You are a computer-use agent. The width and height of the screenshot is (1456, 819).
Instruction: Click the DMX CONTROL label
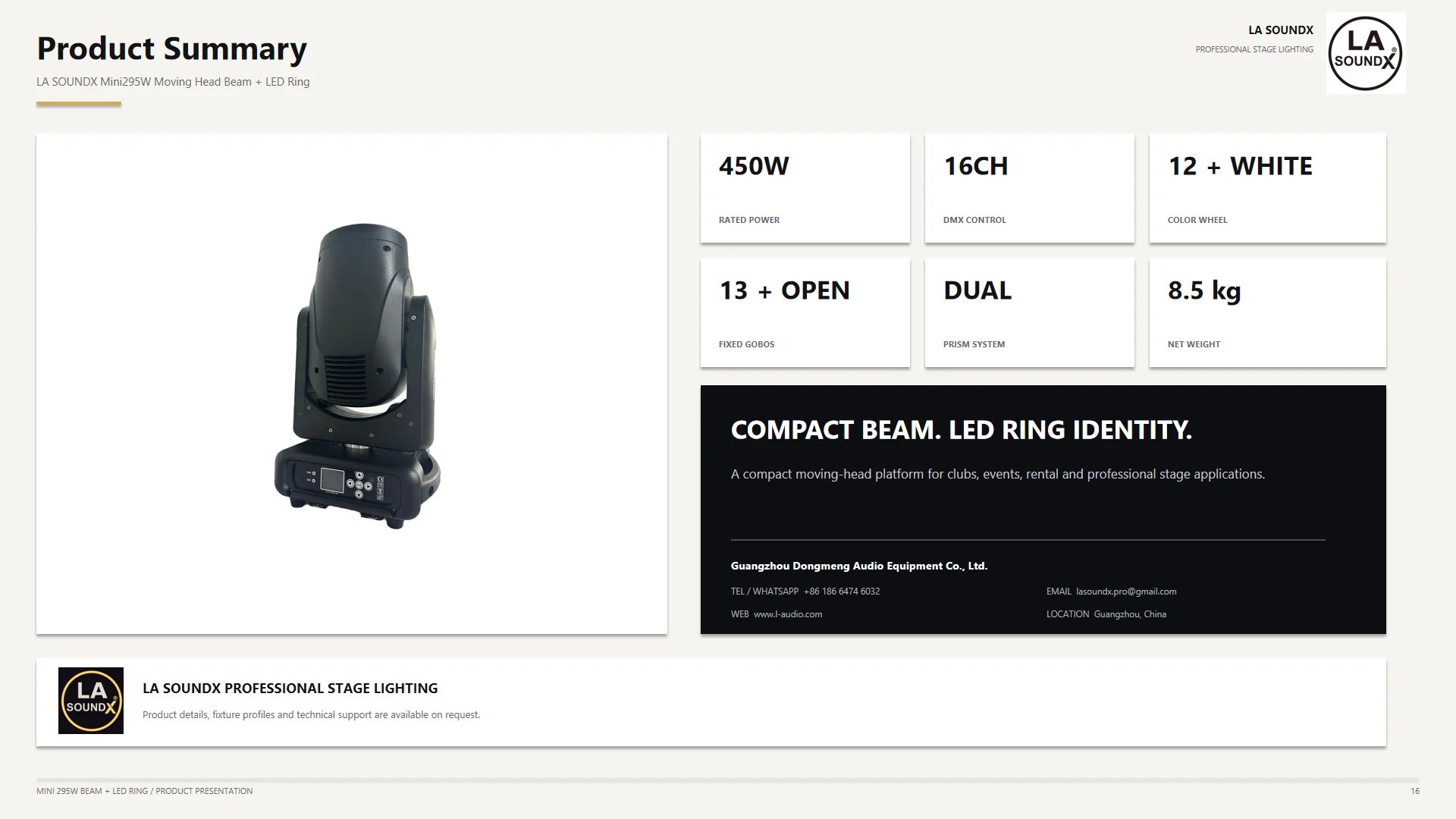coord(974,220)
